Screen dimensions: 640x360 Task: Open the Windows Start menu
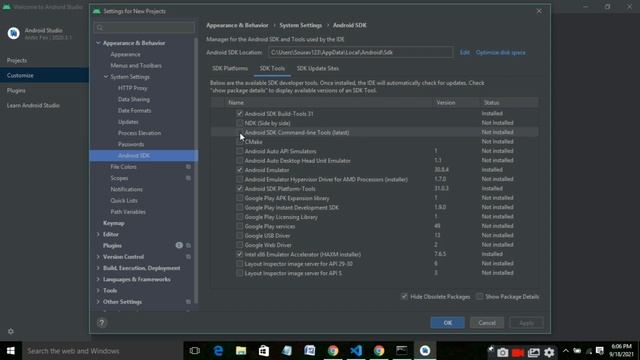(x=11, y=351)
